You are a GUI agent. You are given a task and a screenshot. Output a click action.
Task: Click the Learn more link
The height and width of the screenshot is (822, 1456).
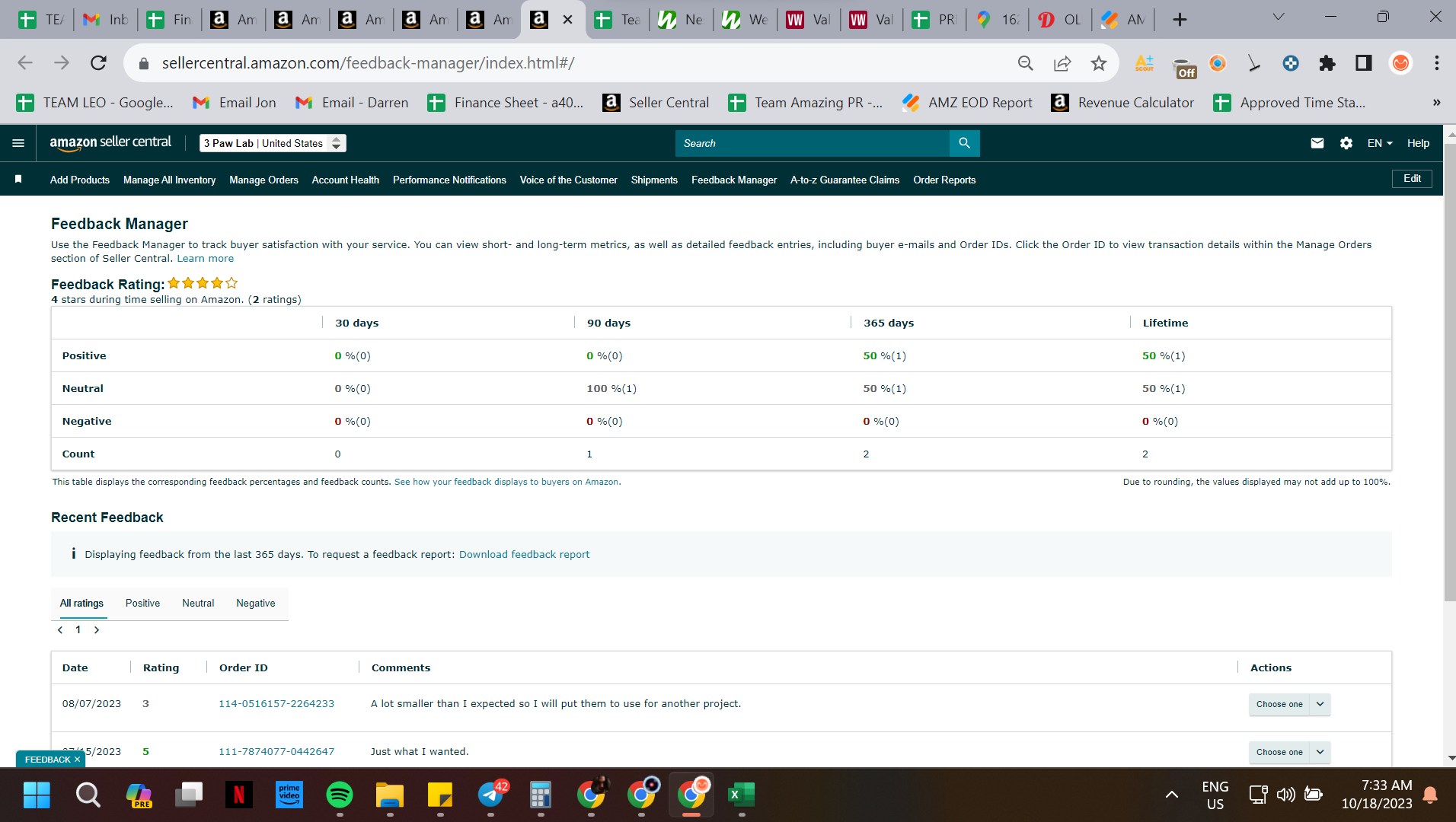(x=206, y=259)
